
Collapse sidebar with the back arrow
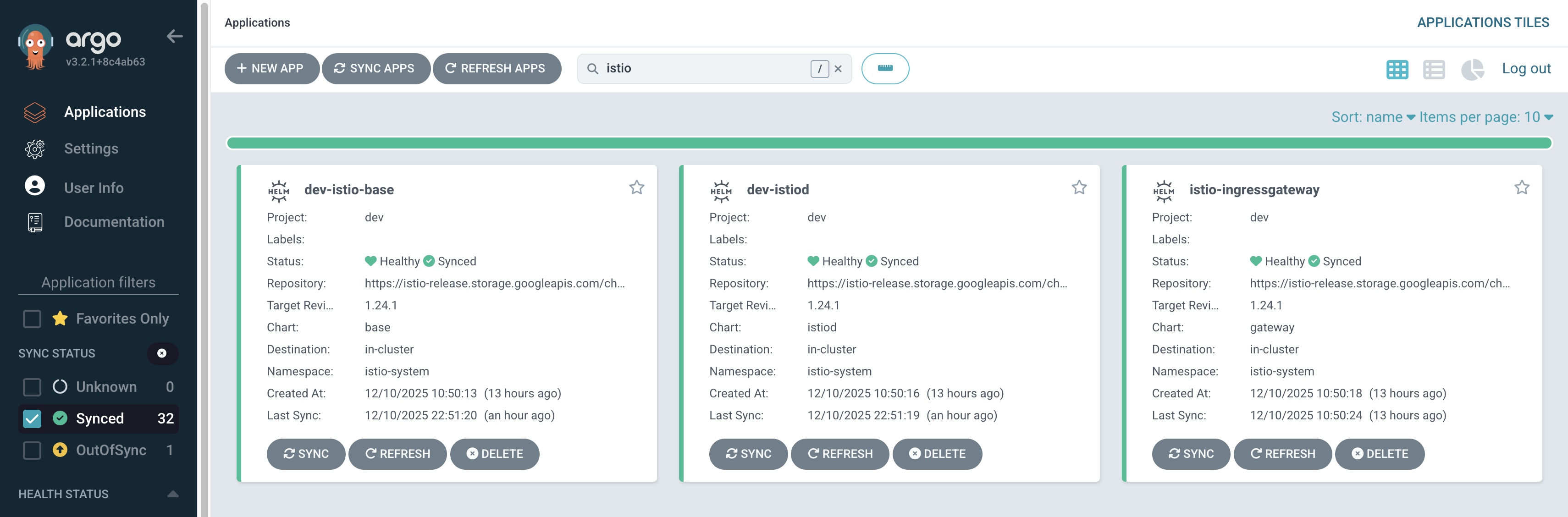coord(175,37)
